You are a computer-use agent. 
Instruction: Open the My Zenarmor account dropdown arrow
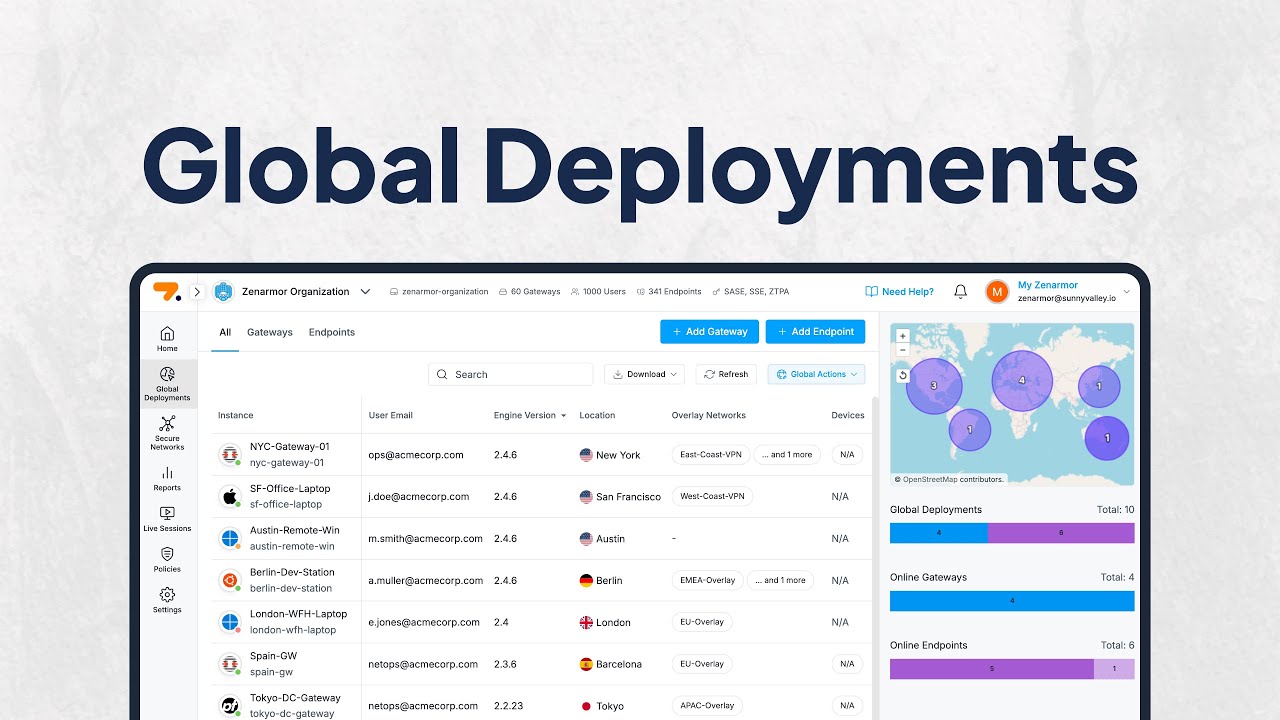pos(1127,292)
